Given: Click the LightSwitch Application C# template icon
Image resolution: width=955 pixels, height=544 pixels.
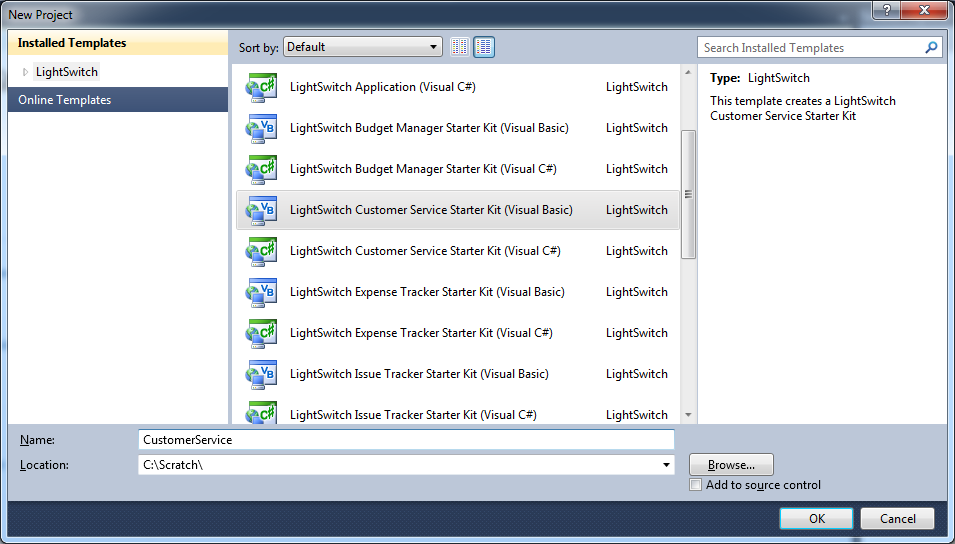Looking at the screenshot, I should [261, 87].
